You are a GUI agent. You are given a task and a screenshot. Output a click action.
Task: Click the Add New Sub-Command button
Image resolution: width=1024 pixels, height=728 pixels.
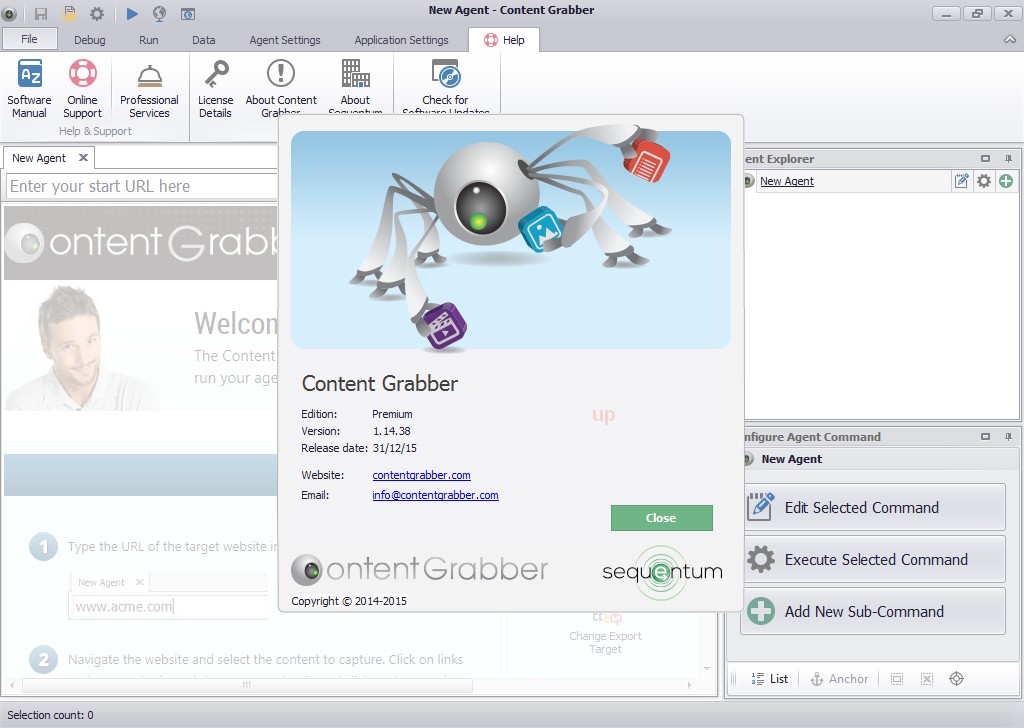pyautogui.click(x=873, y=611)
